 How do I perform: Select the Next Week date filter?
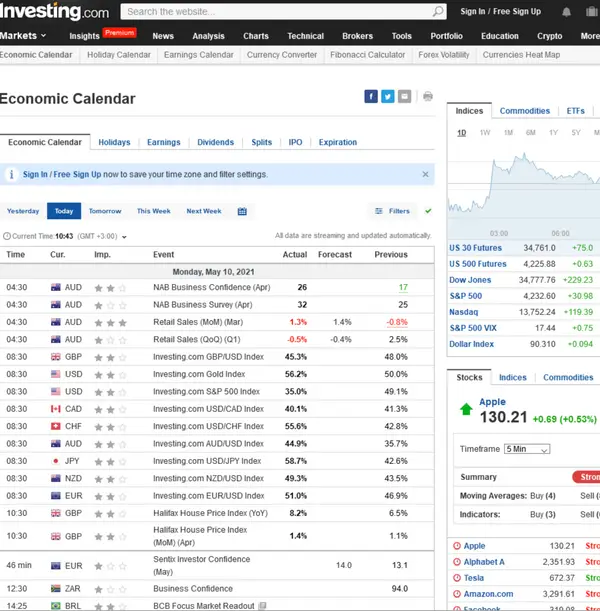[204, 211]
